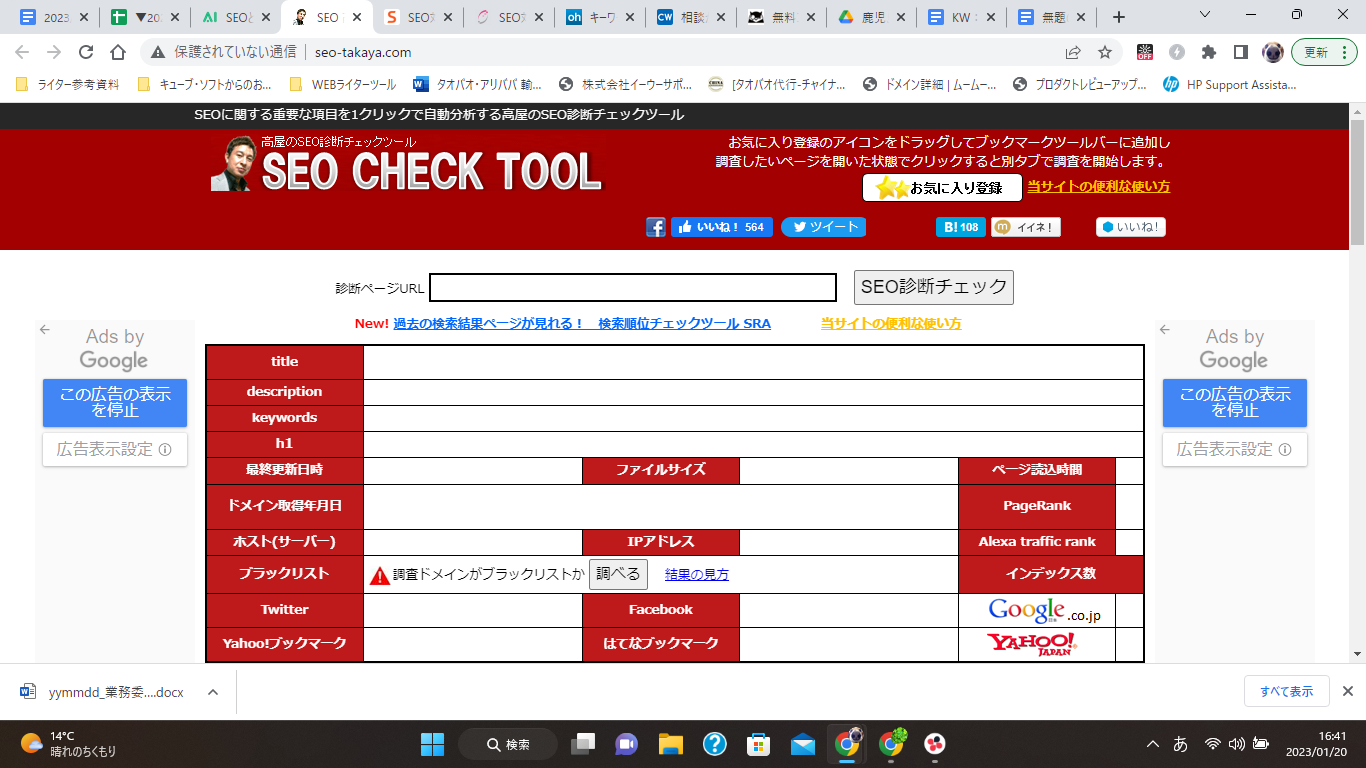Close the downloads bar
Screen dimensions: 1366x768
click(x=1347, y=691)
